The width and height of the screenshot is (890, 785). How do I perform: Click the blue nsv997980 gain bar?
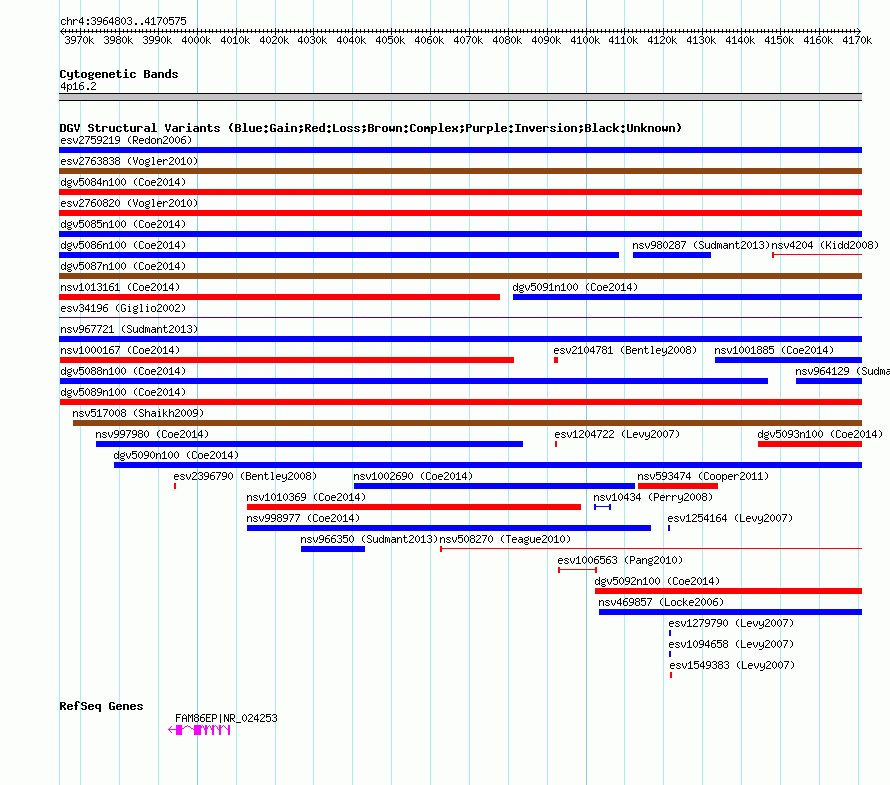(309, 444)
